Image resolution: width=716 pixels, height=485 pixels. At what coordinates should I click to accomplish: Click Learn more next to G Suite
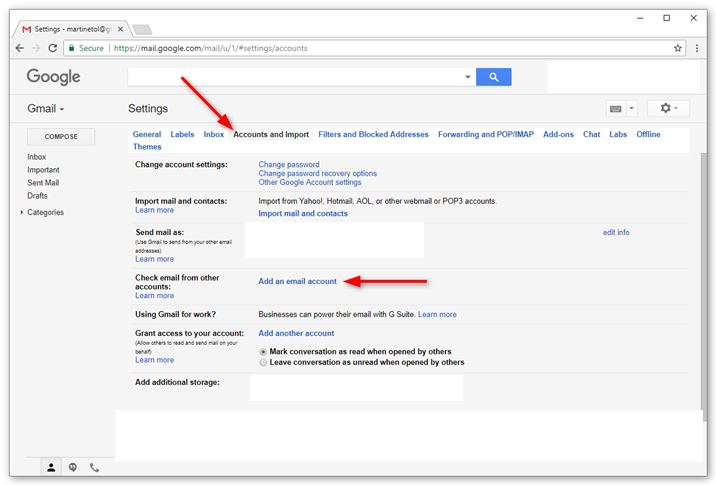[x=437, y=314]
